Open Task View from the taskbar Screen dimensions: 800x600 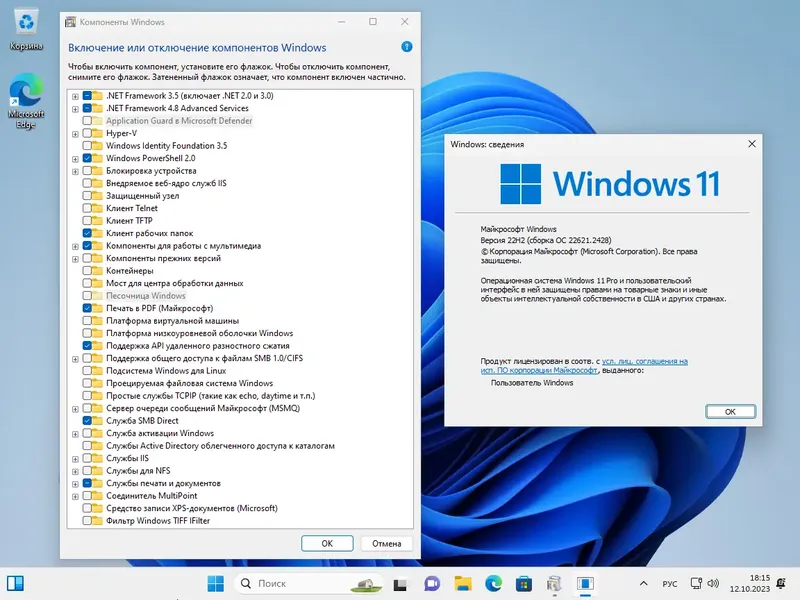coord(402,583)
